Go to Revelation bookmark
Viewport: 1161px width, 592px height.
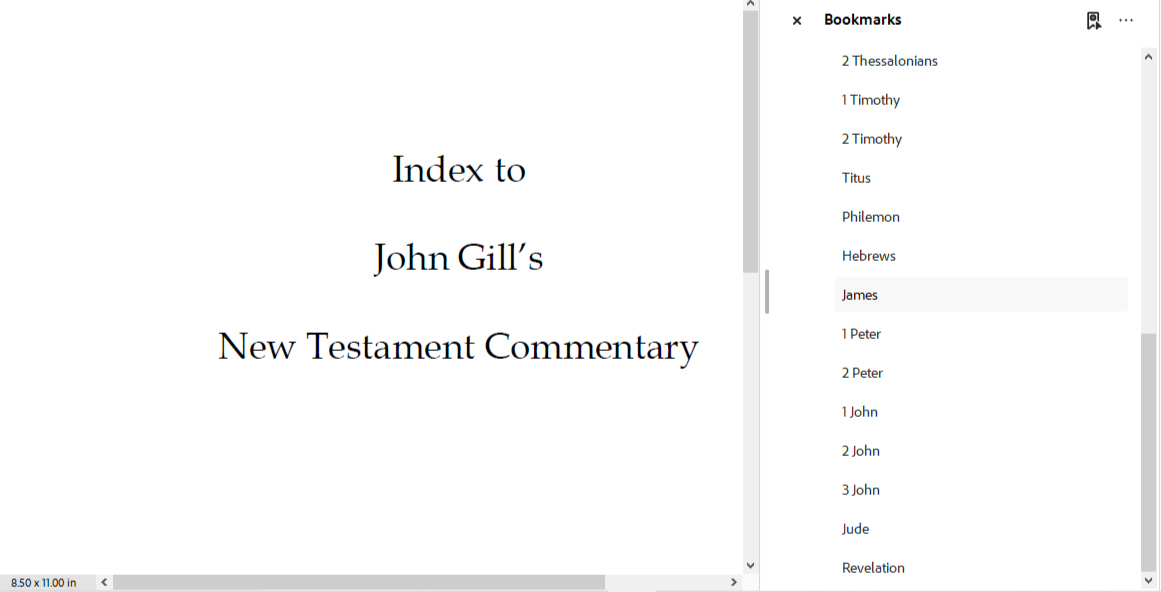pos(873,568)
